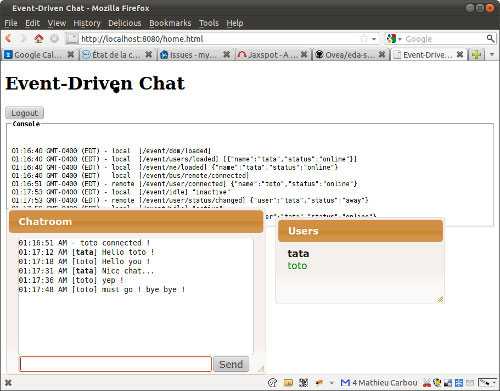This screenshot has height=391, width=500.
Task: Bookmark this page with the star icon
Action: tap(364, 39)
